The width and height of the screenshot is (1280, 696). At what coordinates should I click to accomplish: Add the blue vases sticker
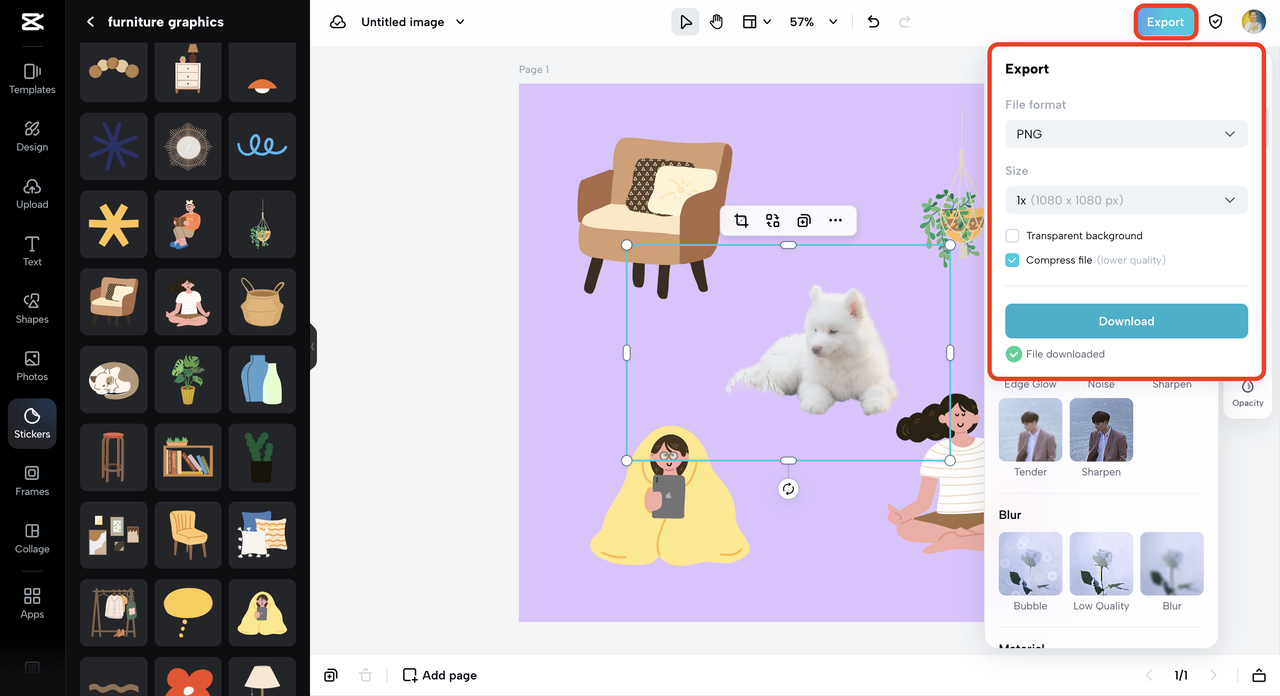[x=262, y=380]
